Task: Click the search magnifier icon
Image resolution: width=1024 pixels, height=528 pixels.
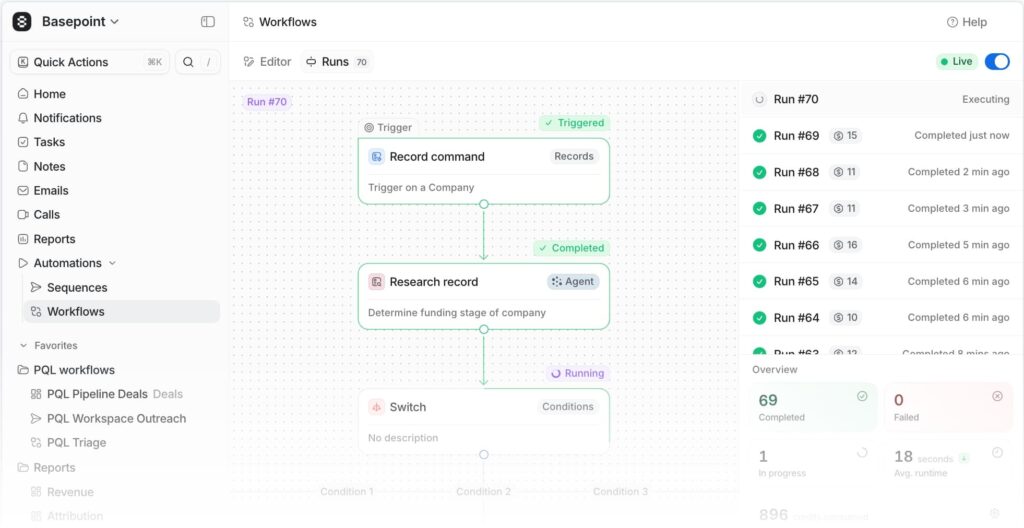Action: pos(189,62)
